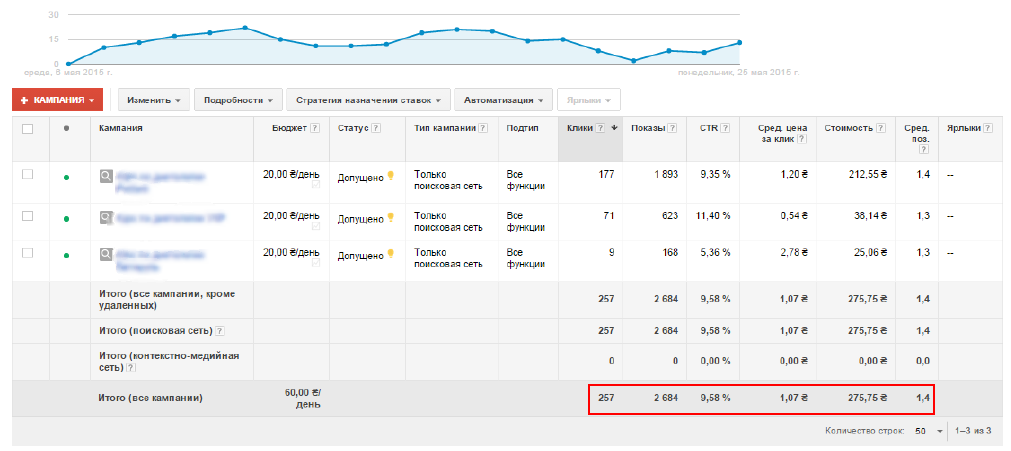
Task: Open help icon for Сред. цена за клик
Action: pyautogui.click(x=802, y=139)
